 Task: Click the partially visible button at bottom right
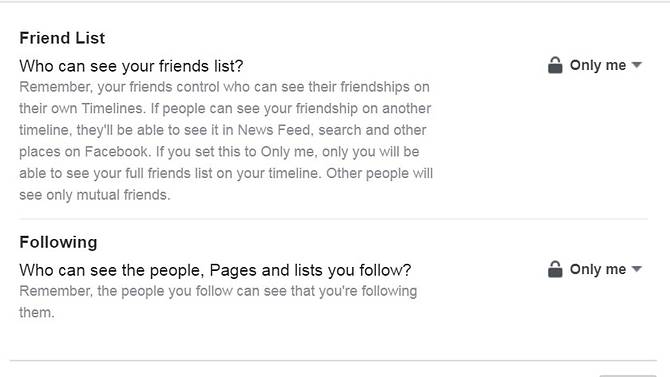pos(628,376)
